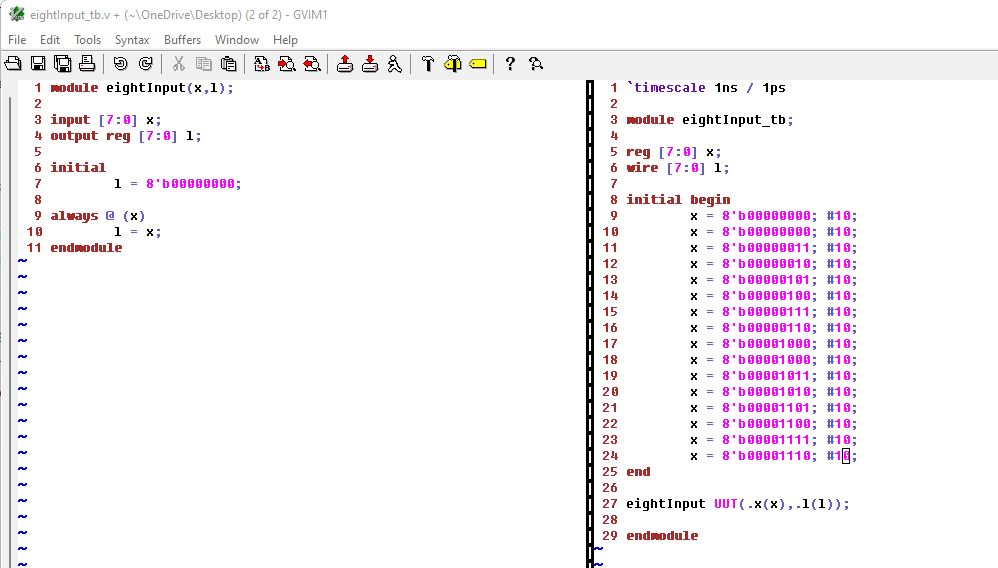
Task: Load a session with the toolbar icon
Action: click(x=345, y=64)
